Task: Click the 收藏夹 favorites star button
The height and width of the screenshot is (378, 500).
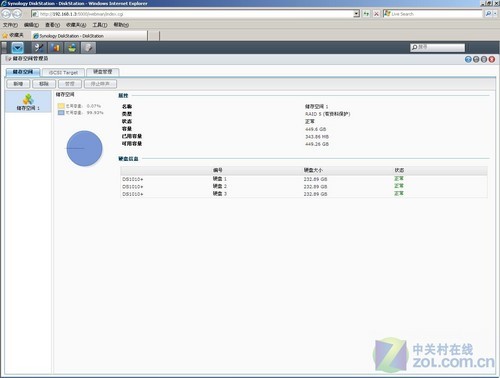Action: [x=13, y=35]
